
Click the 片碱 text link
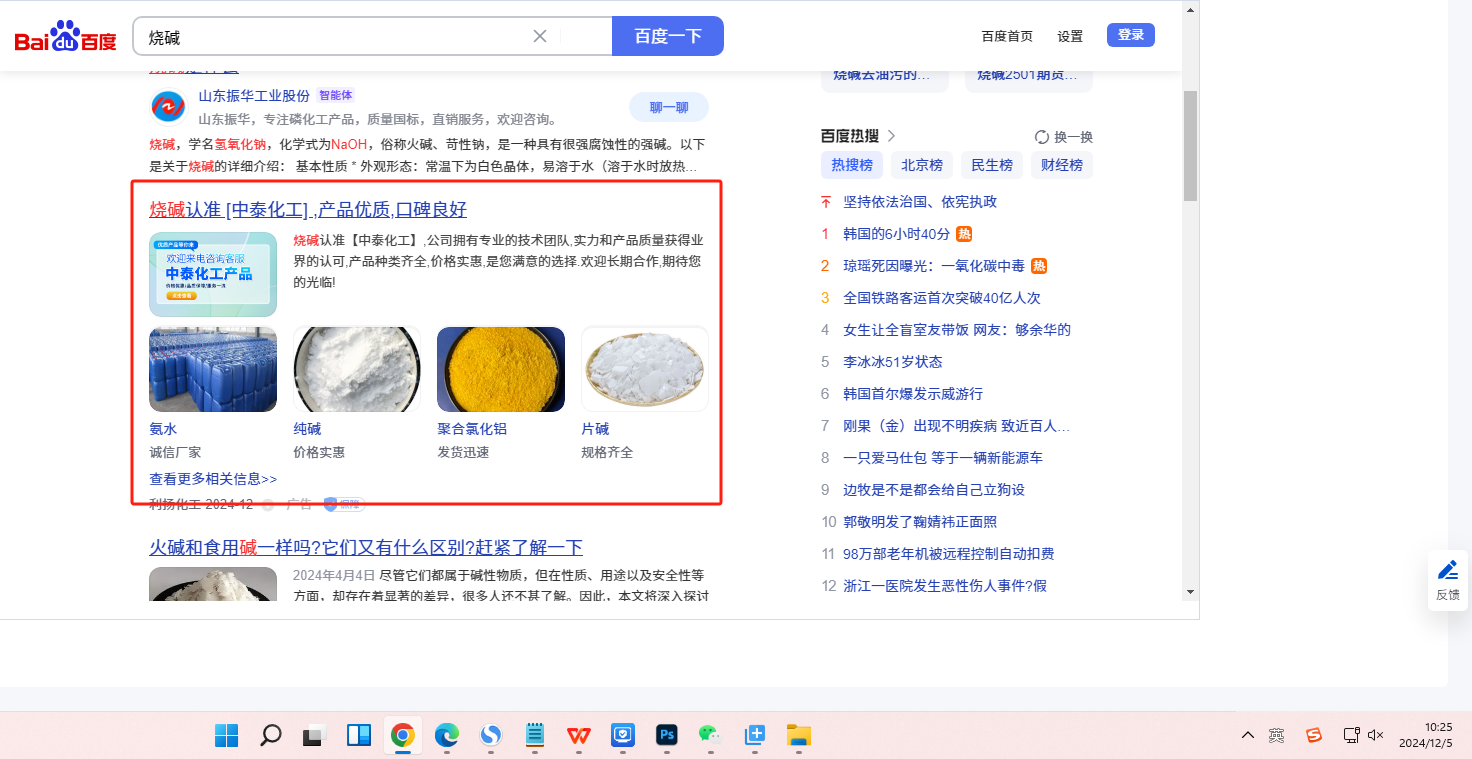point(595,429)
